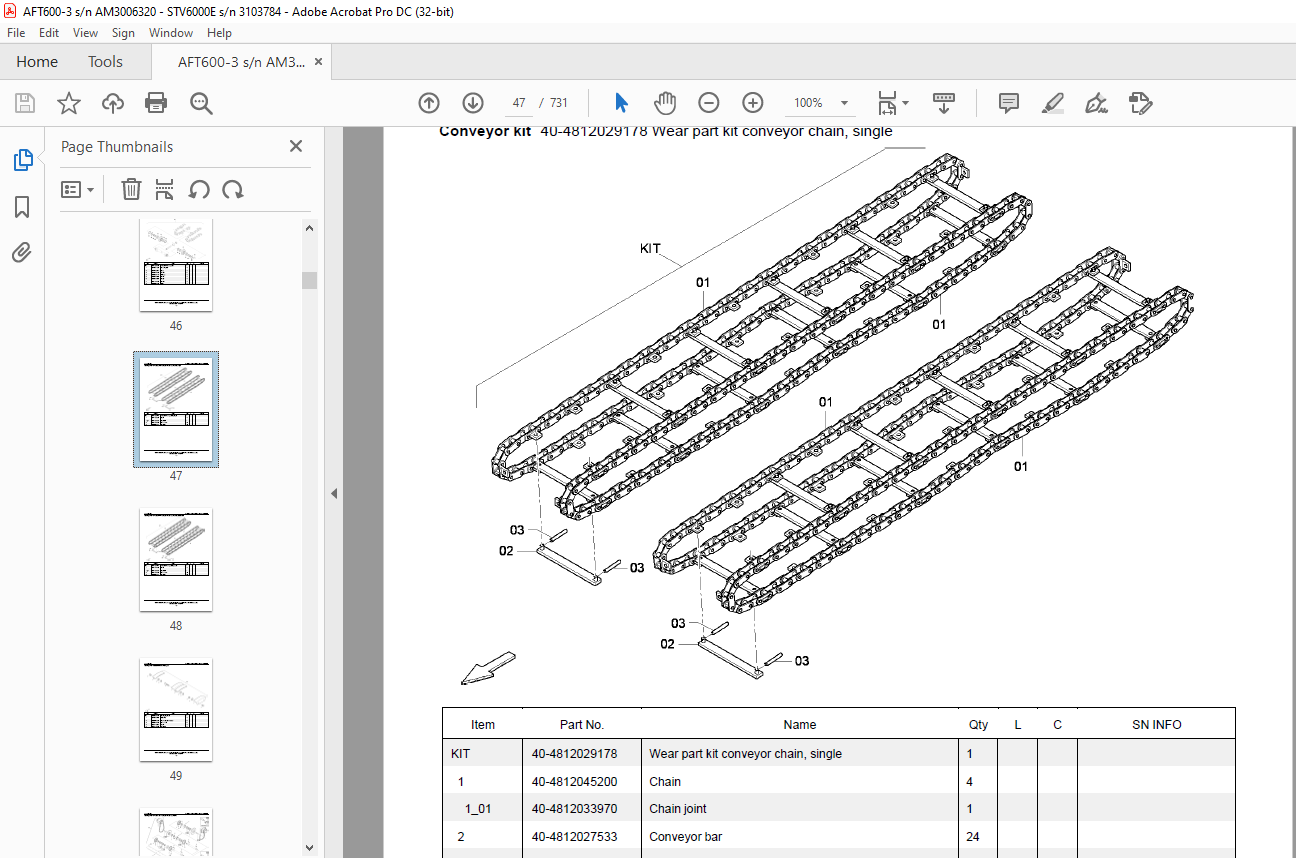Delete selected page with trash icon
The width and height of the screenshot is (1296, 858).
131,189
